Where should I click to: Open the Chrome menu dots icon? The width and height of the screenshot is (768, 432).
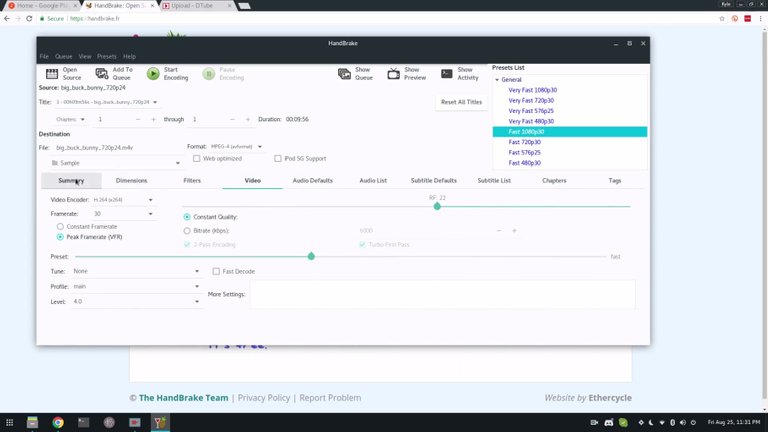[760, 19]
